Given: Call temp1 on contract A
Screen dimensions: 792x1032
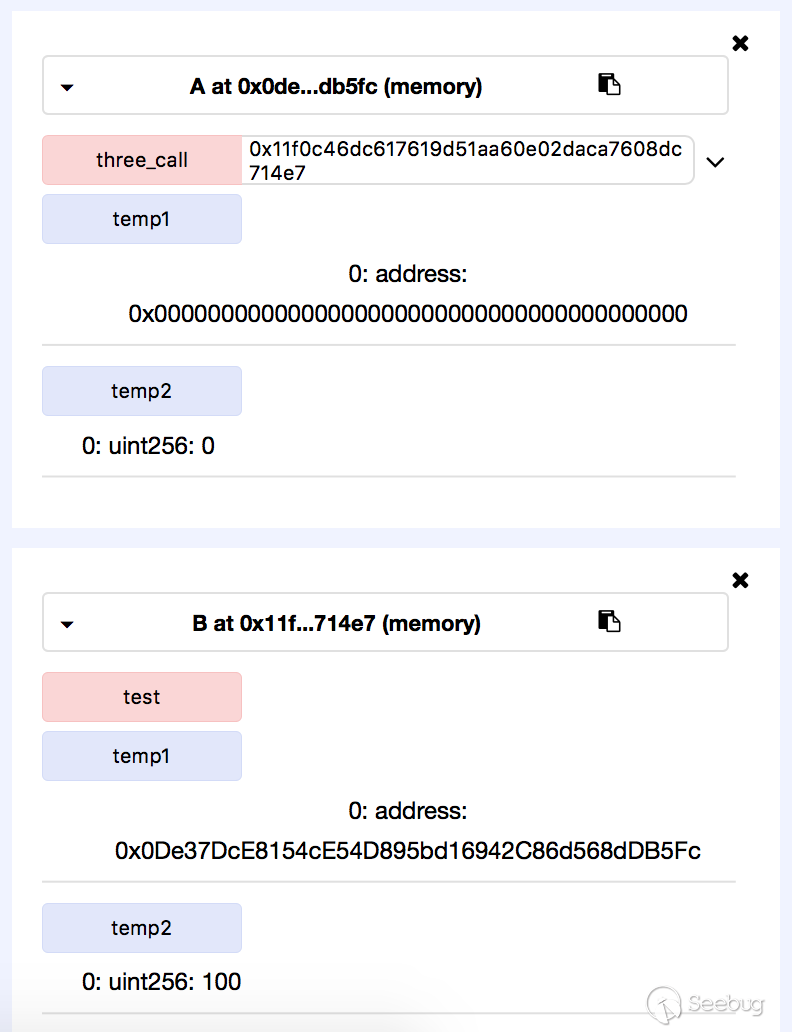Looking at the screenshot, I should tap(142, 219).
